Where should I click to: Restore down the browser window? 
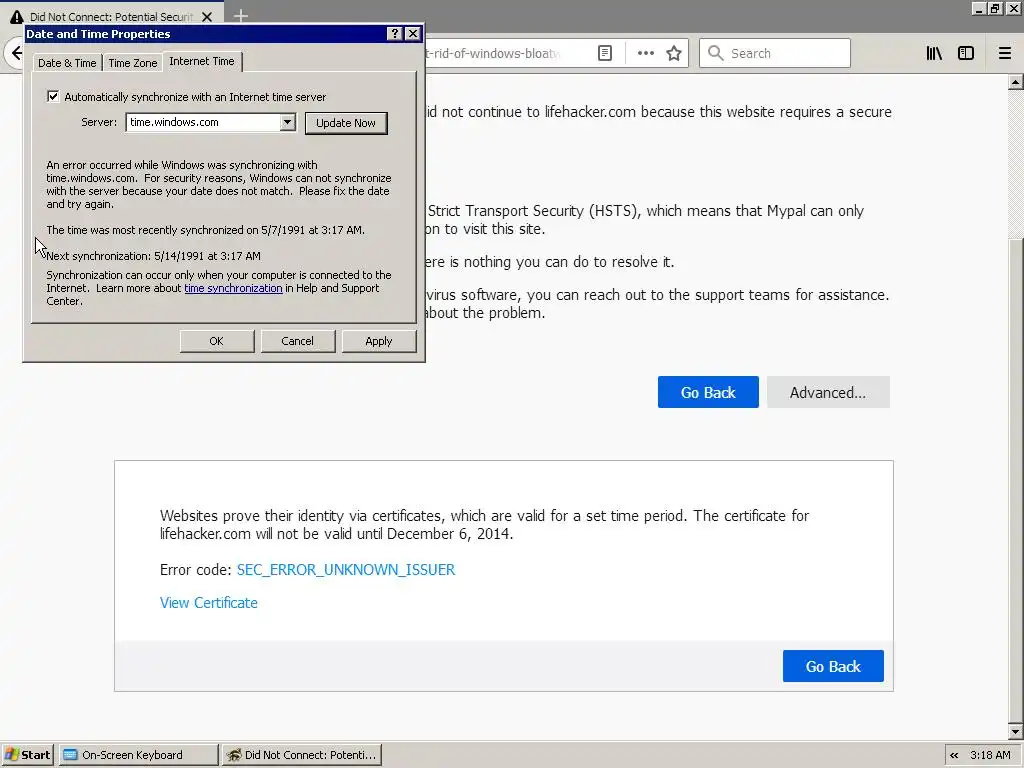(994, 8)
